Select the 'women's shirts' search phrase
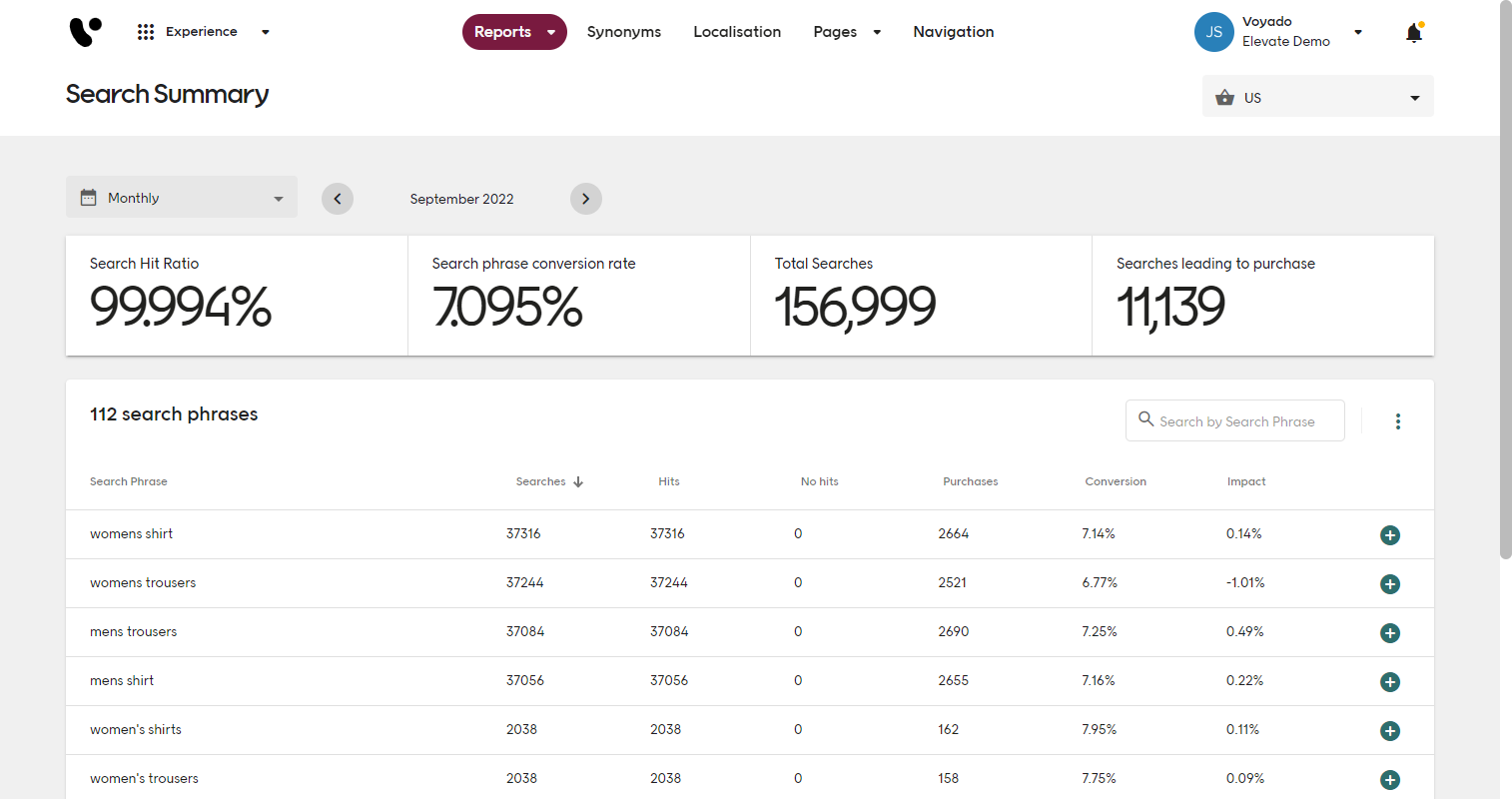 136,730
